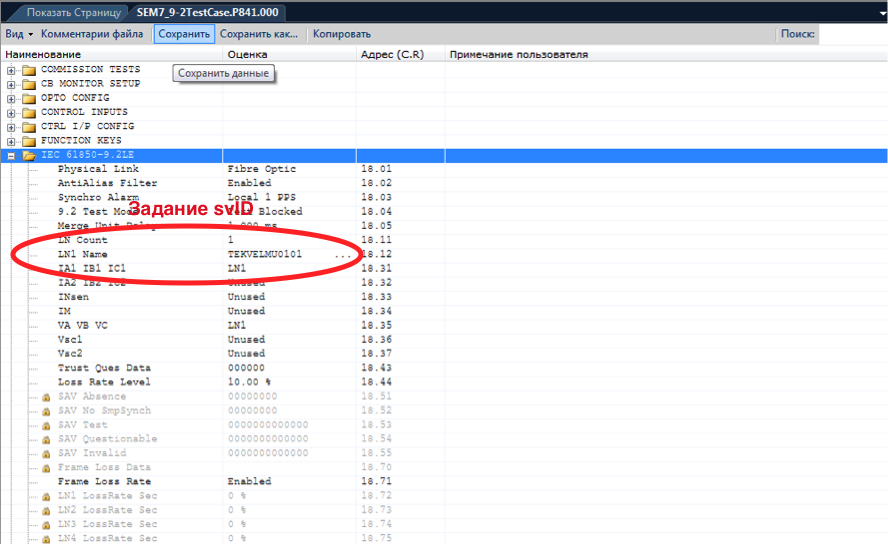888x544 pixels.
Task: Click the COMMISSION TESTS folder icon
Action: pos(28,70)
